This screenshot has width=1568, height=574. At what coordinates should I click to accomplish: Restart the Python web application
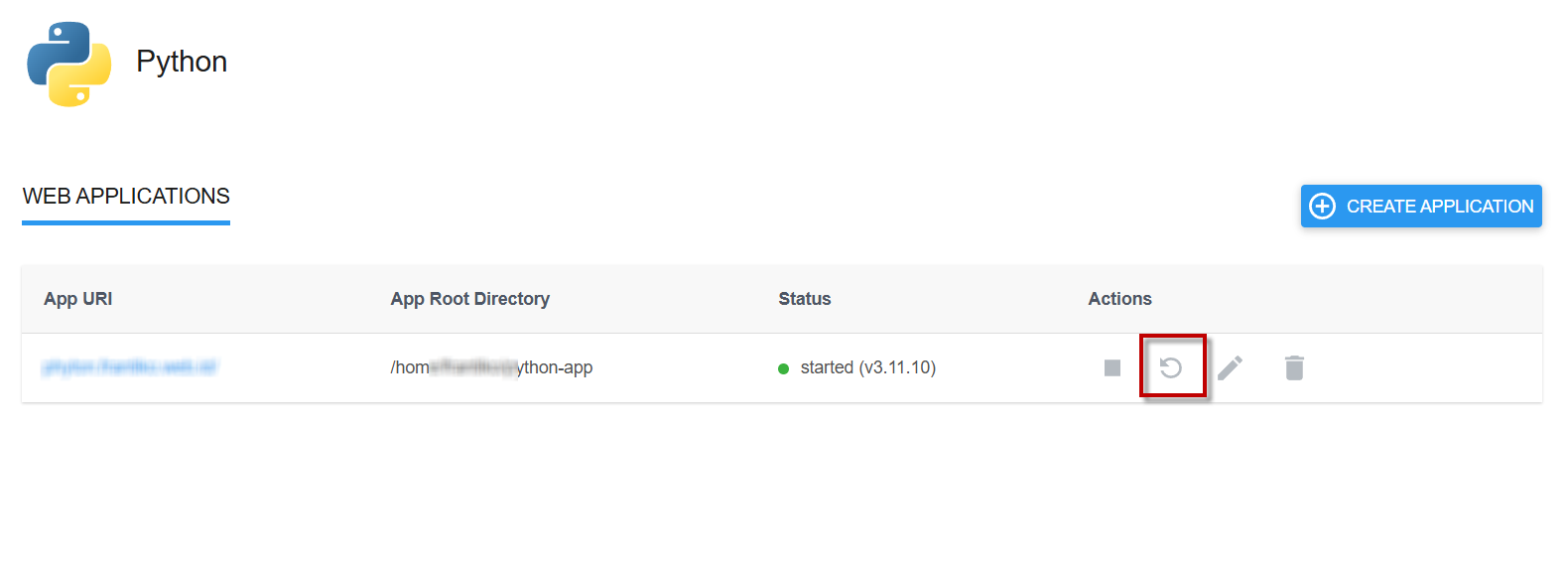pos(1171,367)
